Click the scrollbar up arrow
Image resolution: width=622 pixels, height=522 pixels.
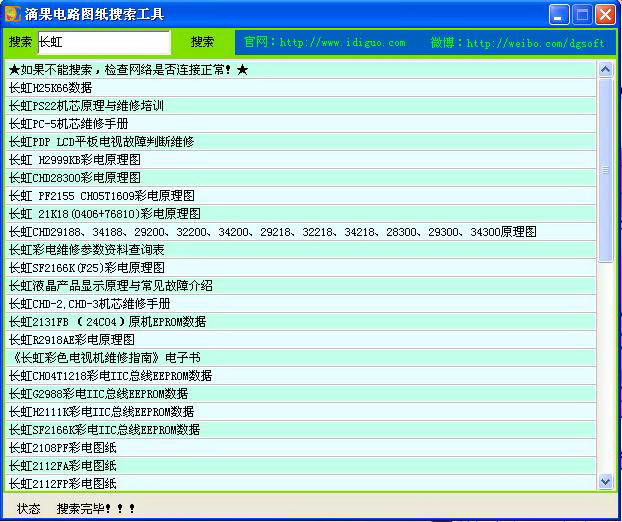point(605,70)
